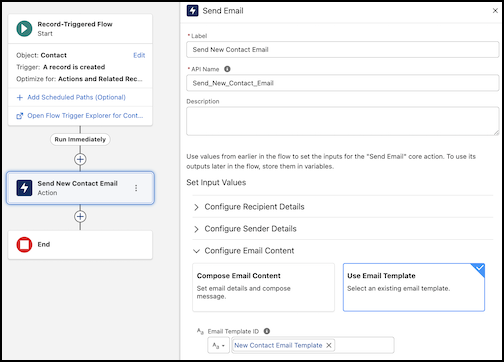This screenshot has height=362, width=504.
Task: Add element above Send New Contact Email
Action: (x=80, y=159)
